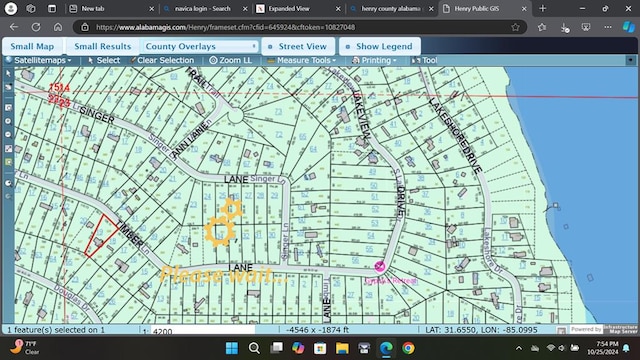Open File Explorer from the taskbar
The image size is (640, 360).
[x=342, y=348]
